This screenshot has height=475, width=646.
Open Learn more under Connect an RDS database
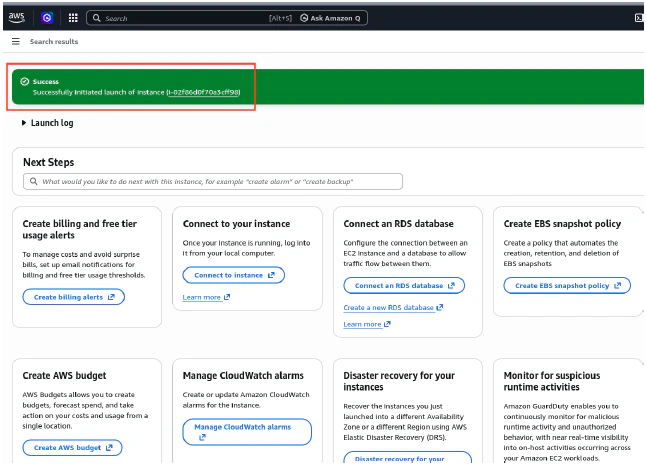pyautogui.click(x=367, y=324)
